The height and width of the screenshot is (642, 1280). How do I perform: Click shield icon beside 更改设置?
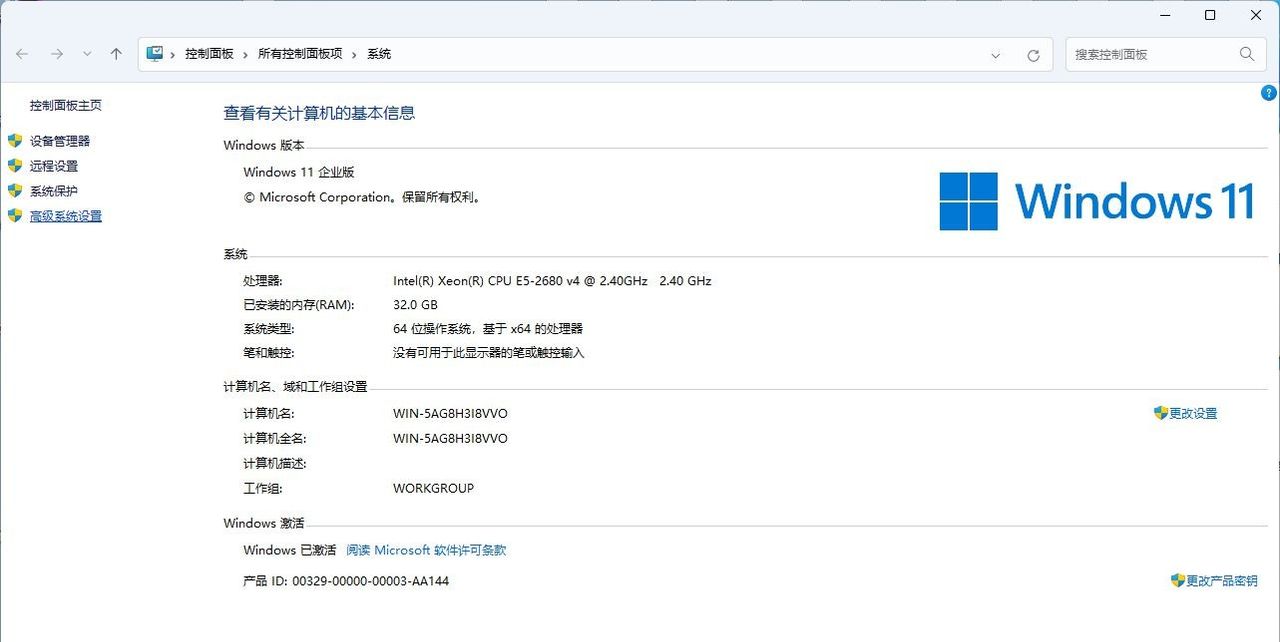1161,413
